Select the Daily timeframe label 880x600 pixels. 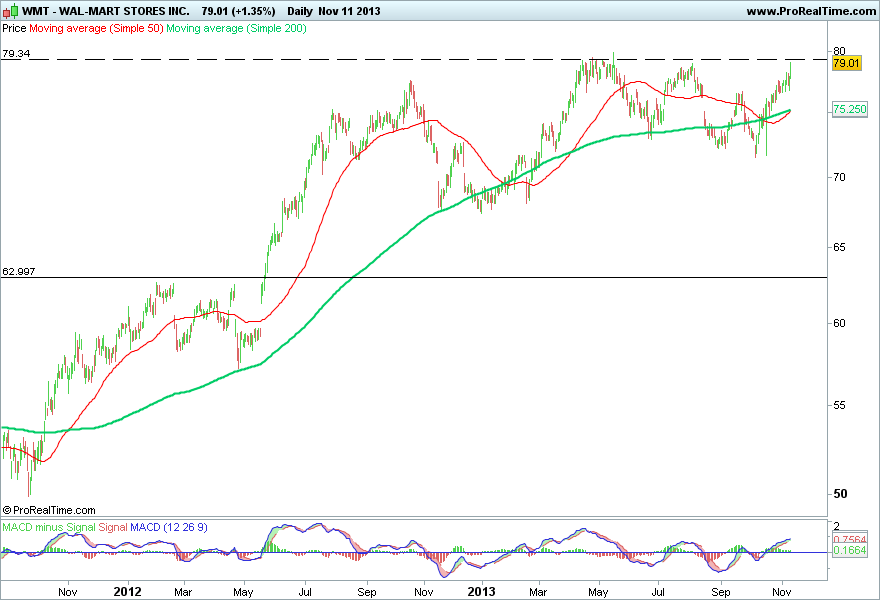tap(300, 11)
